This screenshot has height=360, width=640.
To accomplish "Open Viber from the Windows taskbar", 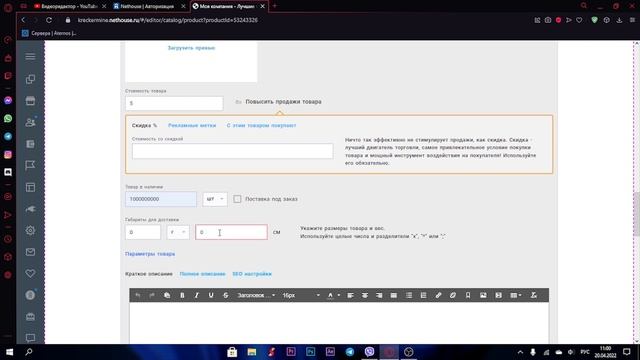I will (x=369, y=352).
